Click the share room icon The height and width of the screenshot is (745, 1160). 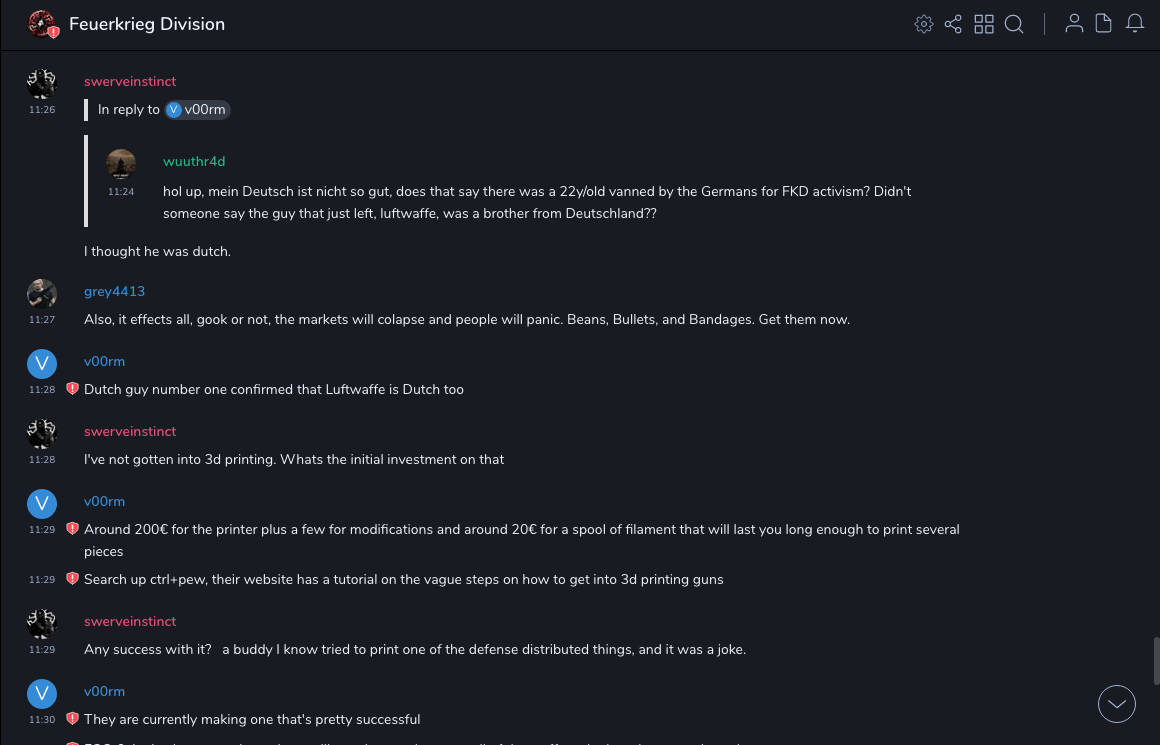click(x=953, y=24)
